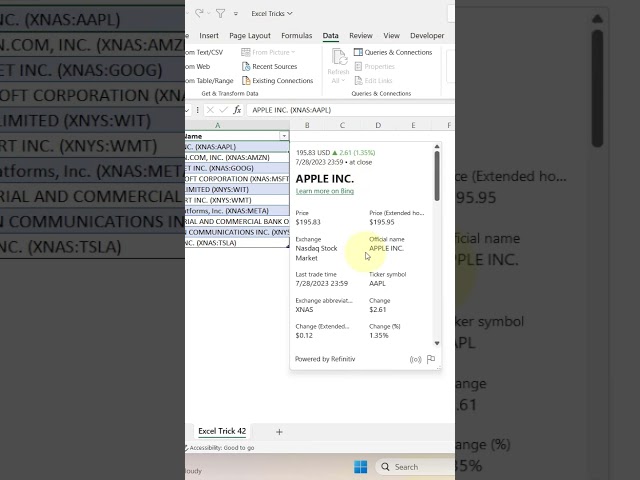Open the Insert ribbon tab
The width and height of the screenshot is (640, 480).
point(209,36)
